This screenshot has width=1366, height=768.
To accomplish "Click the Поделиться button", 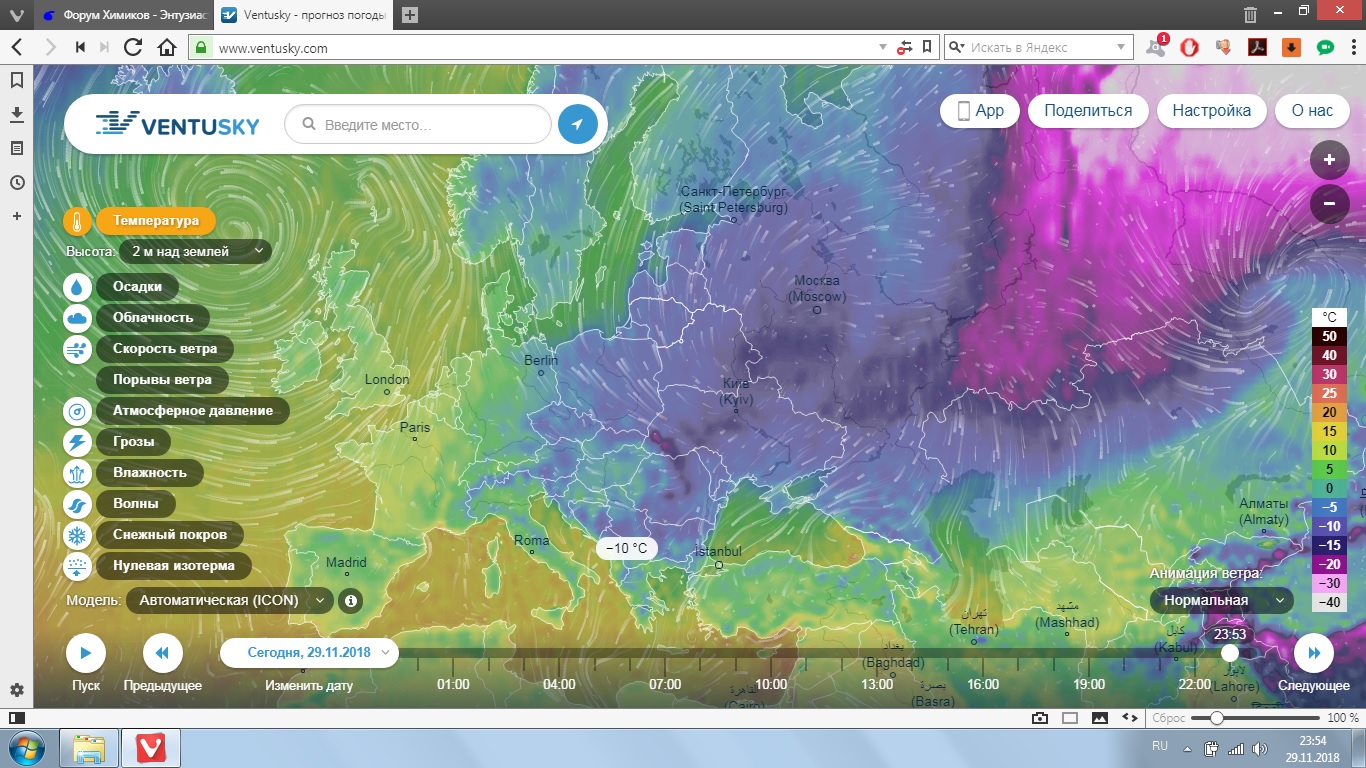I will click(x=1088, y=111).
